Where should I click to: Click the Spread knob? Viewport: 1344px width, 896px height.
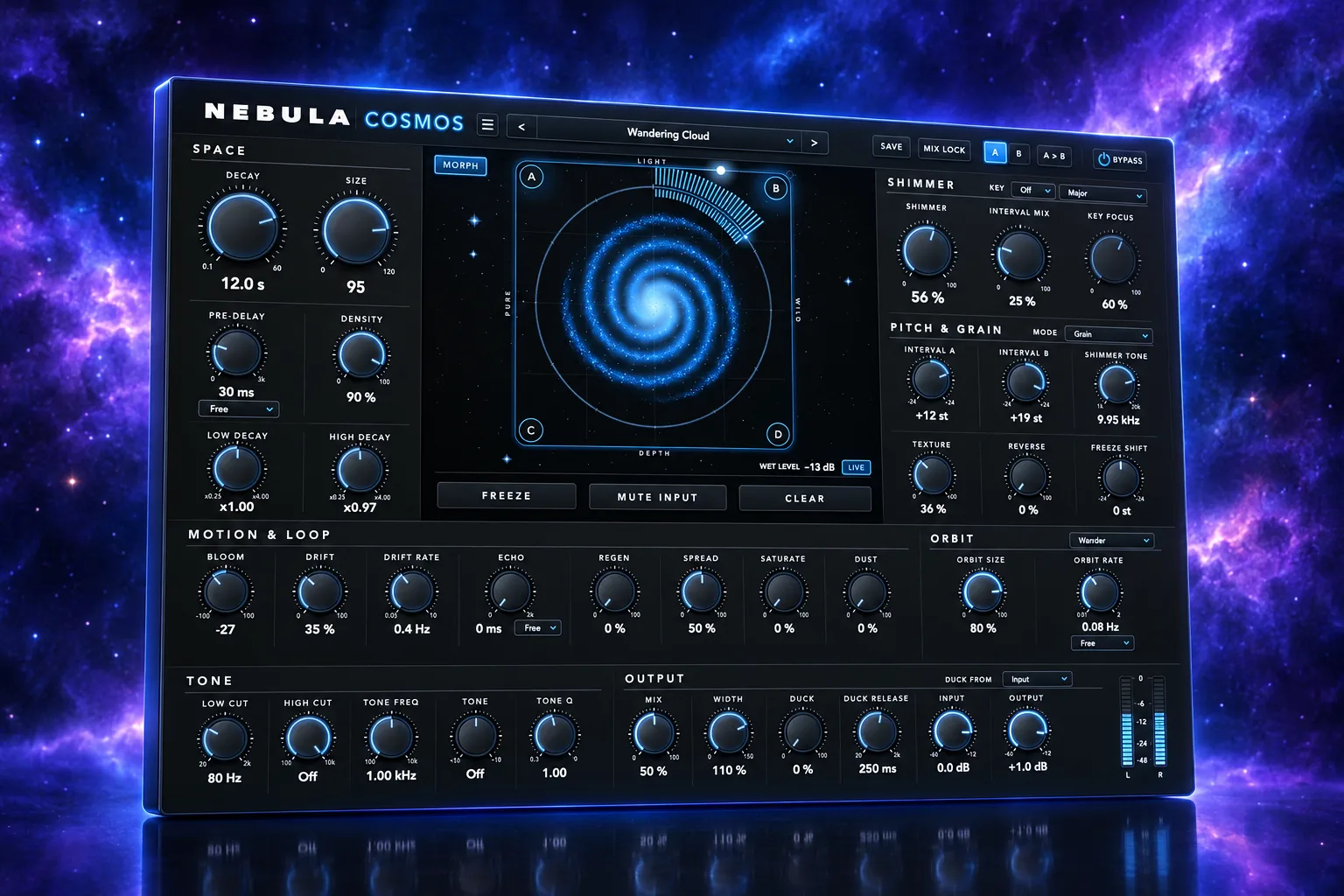tap(701, 592)
